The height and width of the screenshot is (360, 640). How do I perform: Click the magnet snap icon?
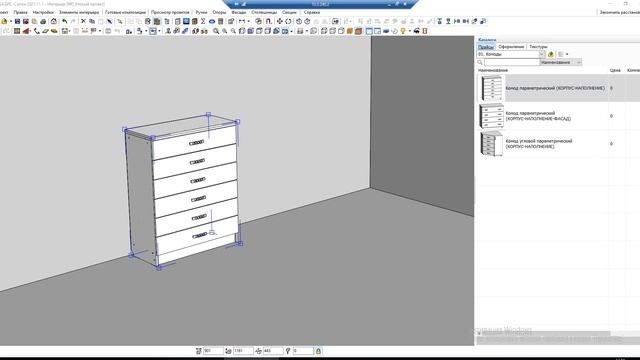click(268, 21)
